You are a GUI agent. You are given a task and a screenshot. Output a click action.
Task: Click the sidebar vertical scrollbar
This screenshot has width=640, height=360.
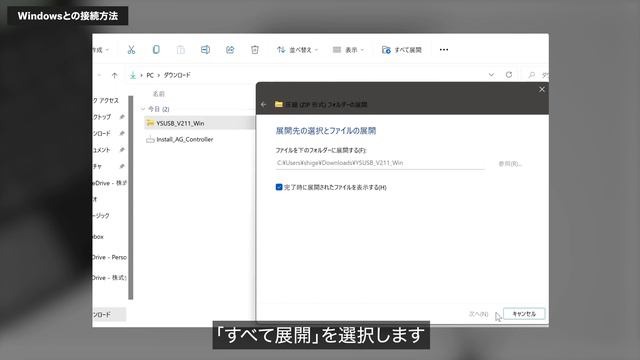(131, 198)
